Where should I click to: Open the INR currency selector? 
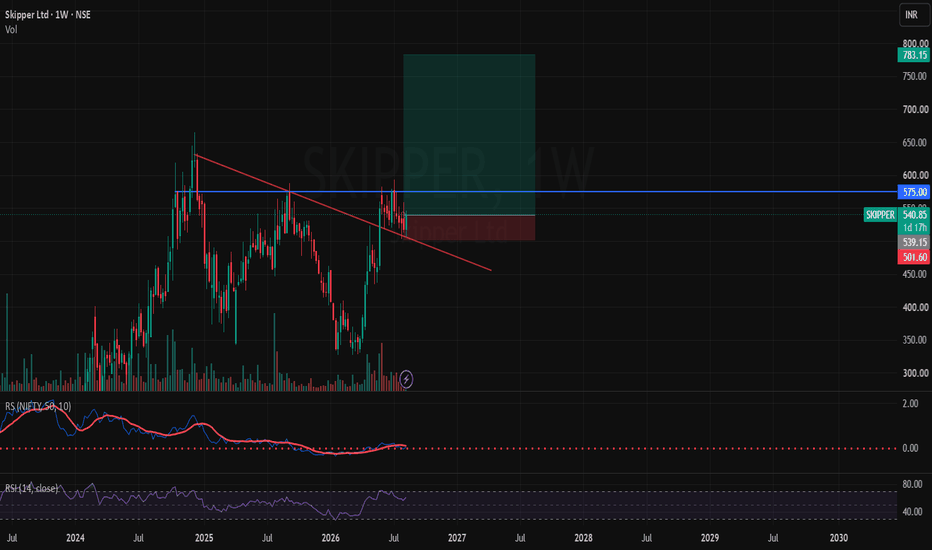pos(914,15)
